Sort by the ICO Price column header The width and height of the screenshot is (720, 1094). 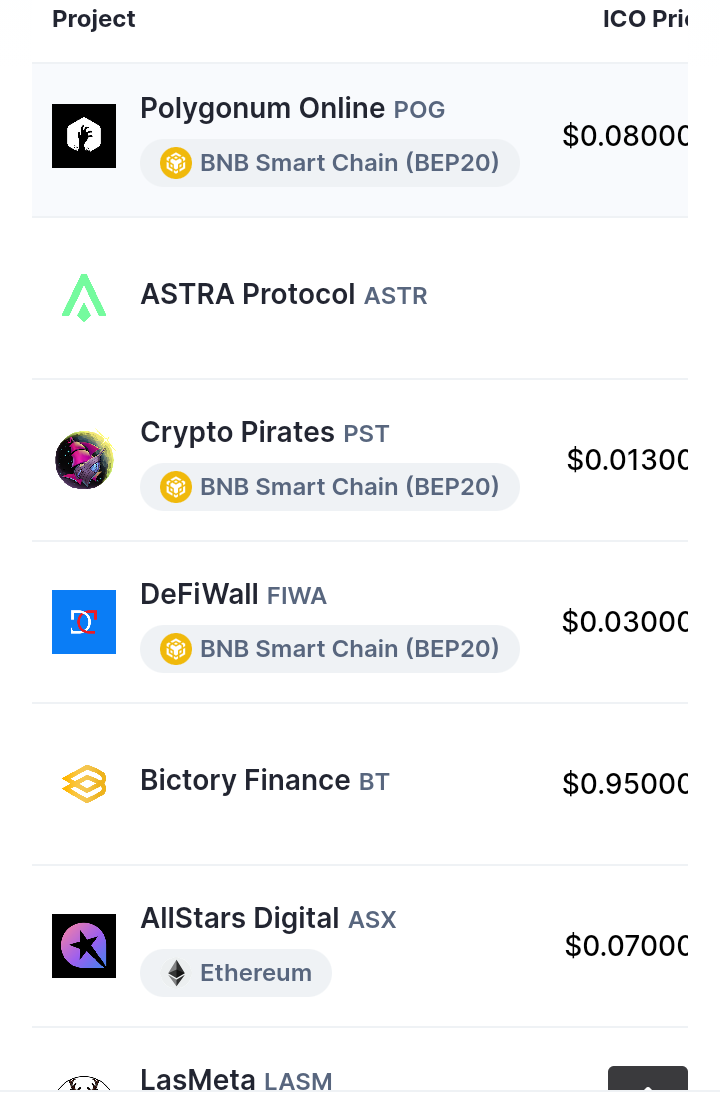pos(645,19)
